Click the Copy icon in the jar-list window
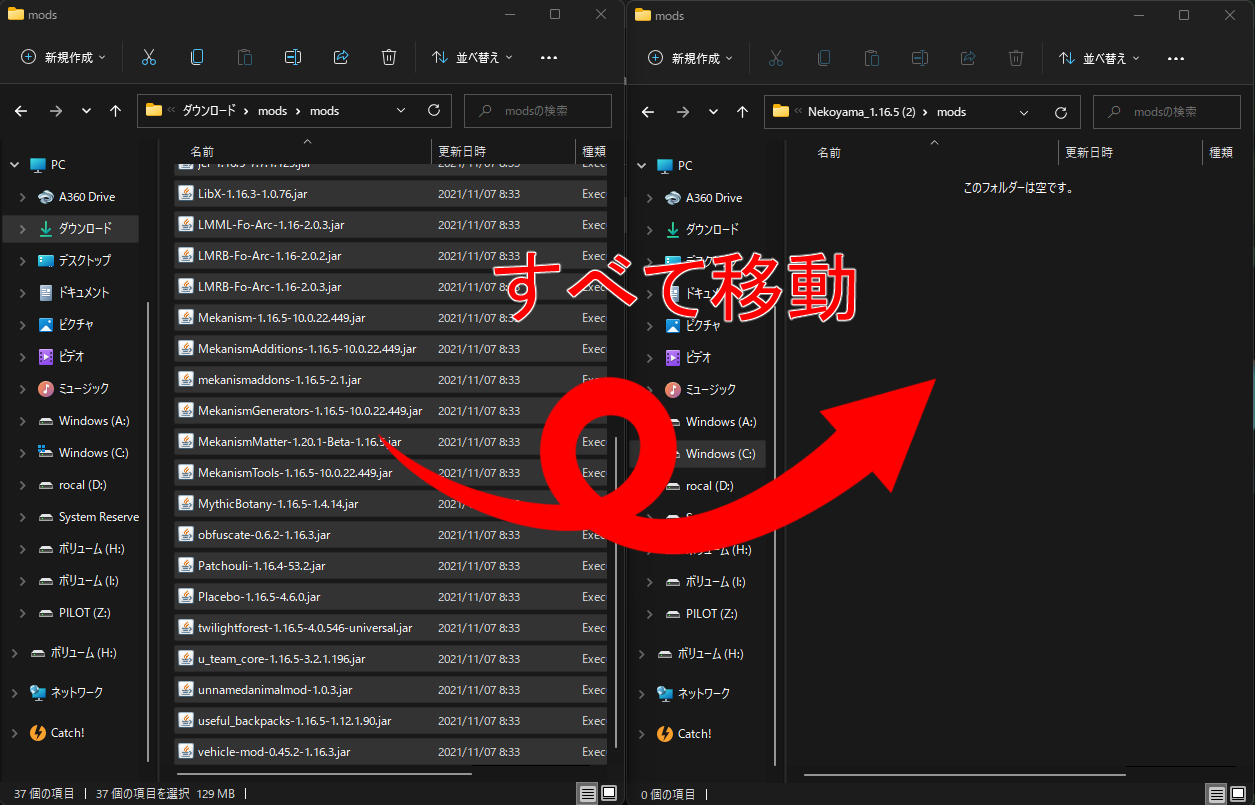Screen dimensions: 1255x805 pyautogui.click(x=197, y=57)
